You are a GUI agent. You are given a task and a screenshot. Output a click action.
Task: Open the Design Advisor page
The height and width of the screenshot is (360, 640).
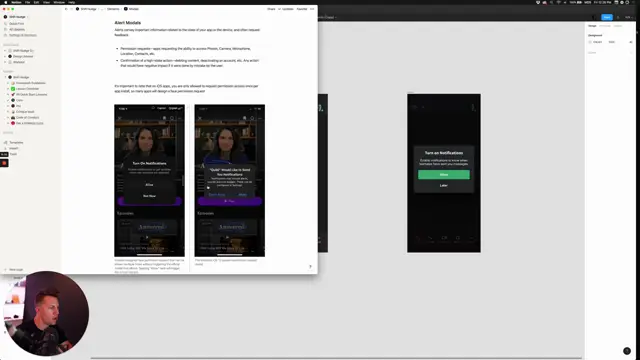click(23, 56)
